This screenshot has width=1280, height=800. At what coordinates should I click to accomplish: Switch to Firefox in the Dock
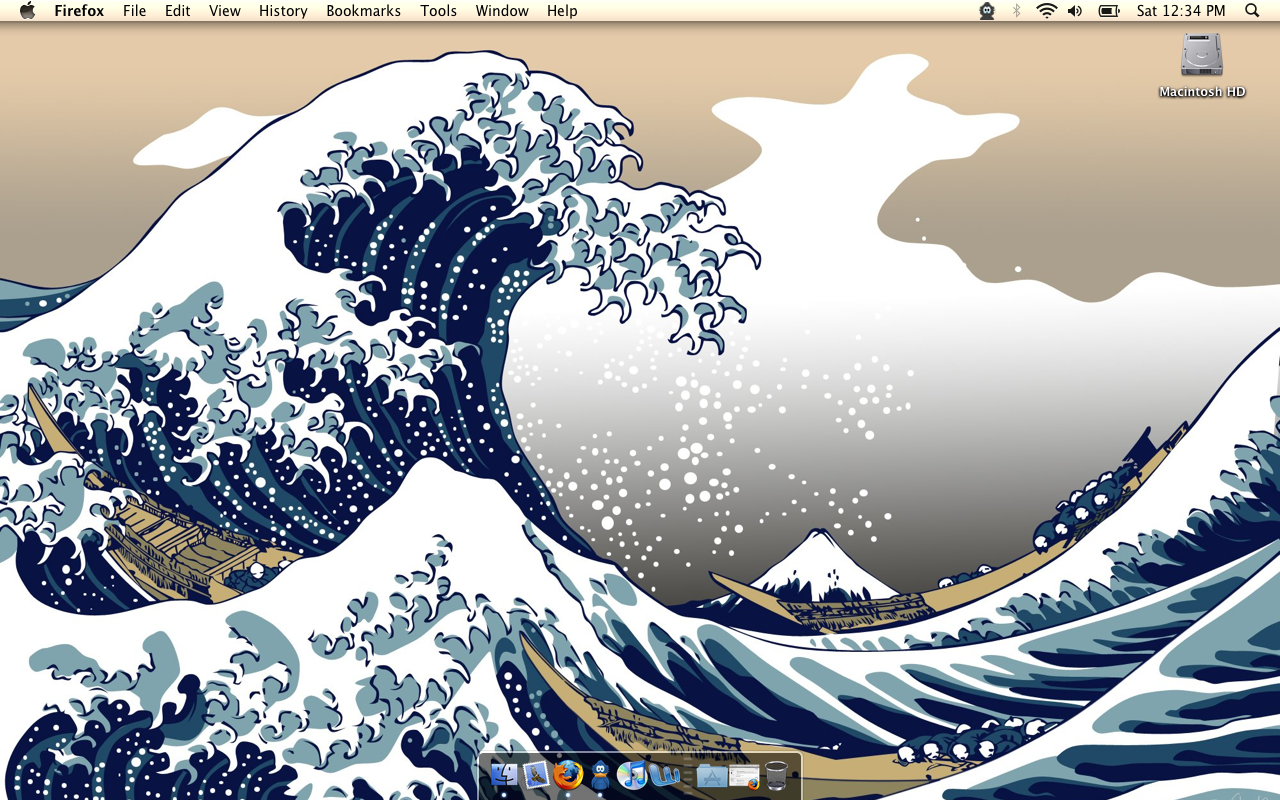click(568, 775)
